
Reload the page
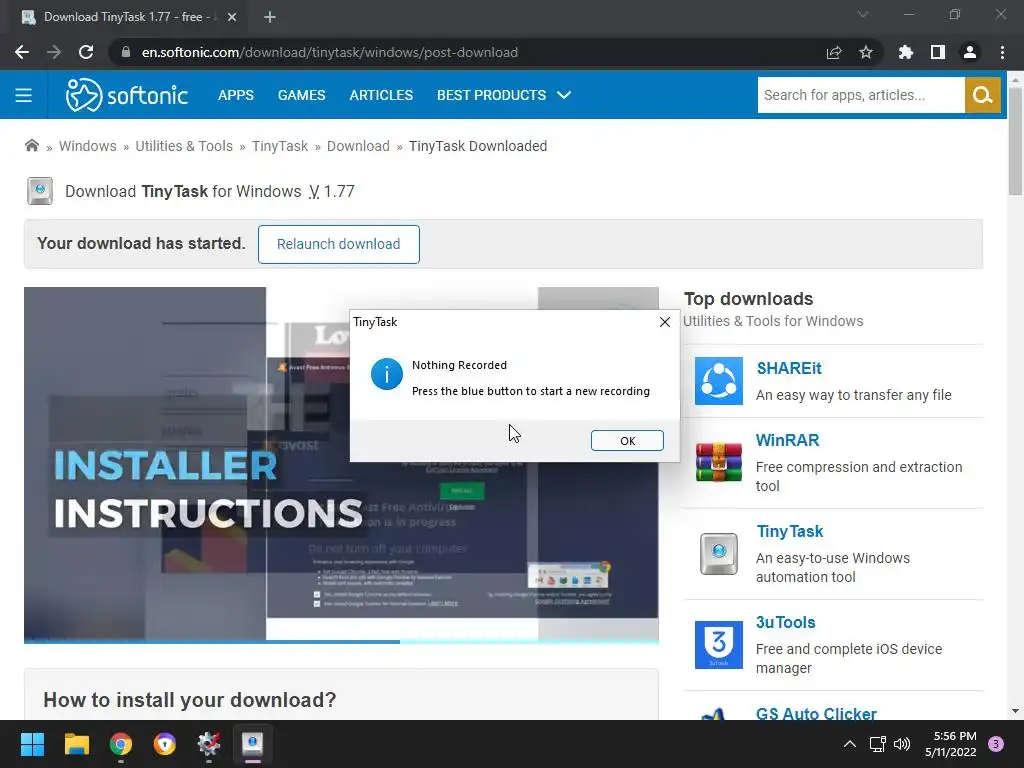(86, 52)
